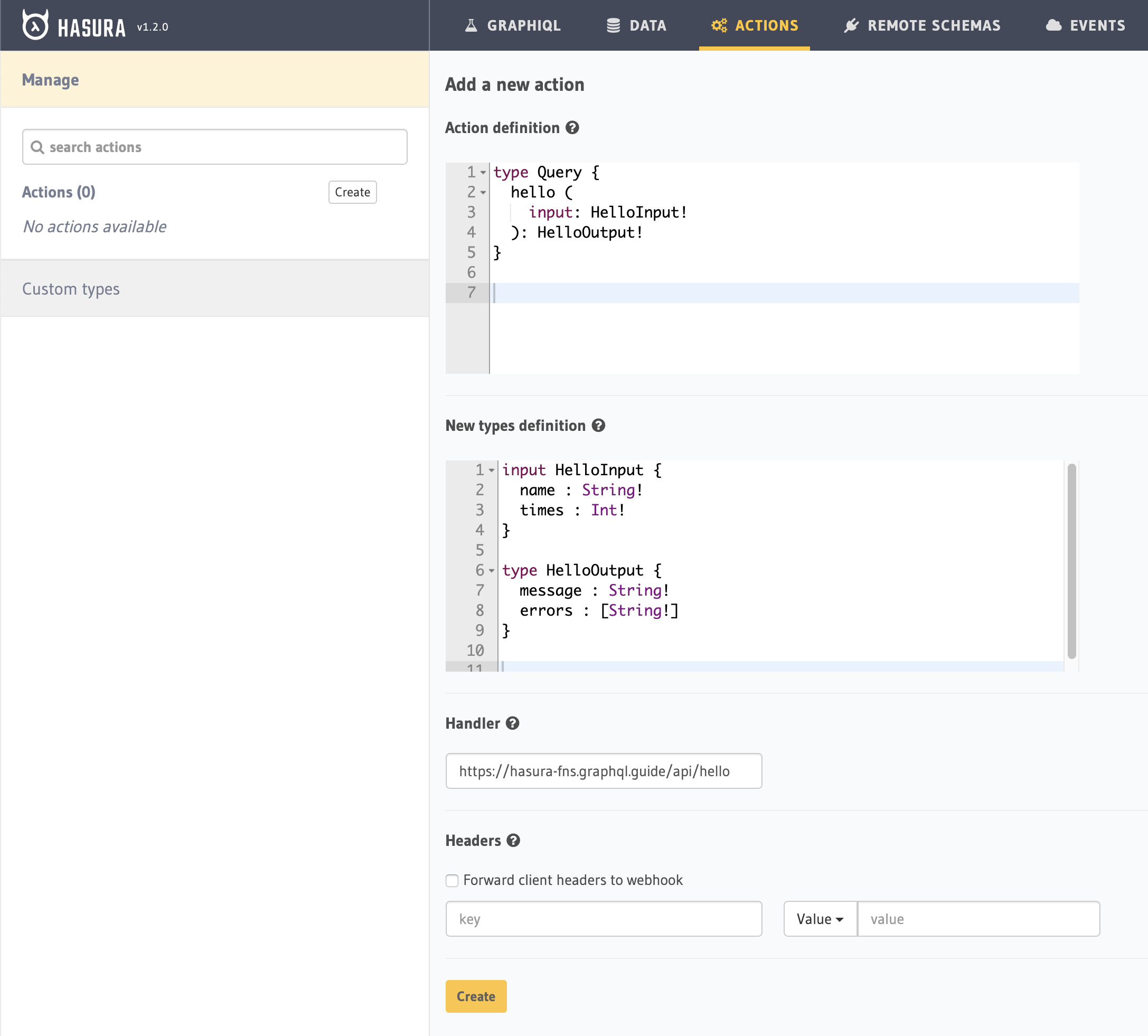Click the Actions gears icon
Image resolution: width=1148 pixels, height=1036 pixels.
[719, 26]
